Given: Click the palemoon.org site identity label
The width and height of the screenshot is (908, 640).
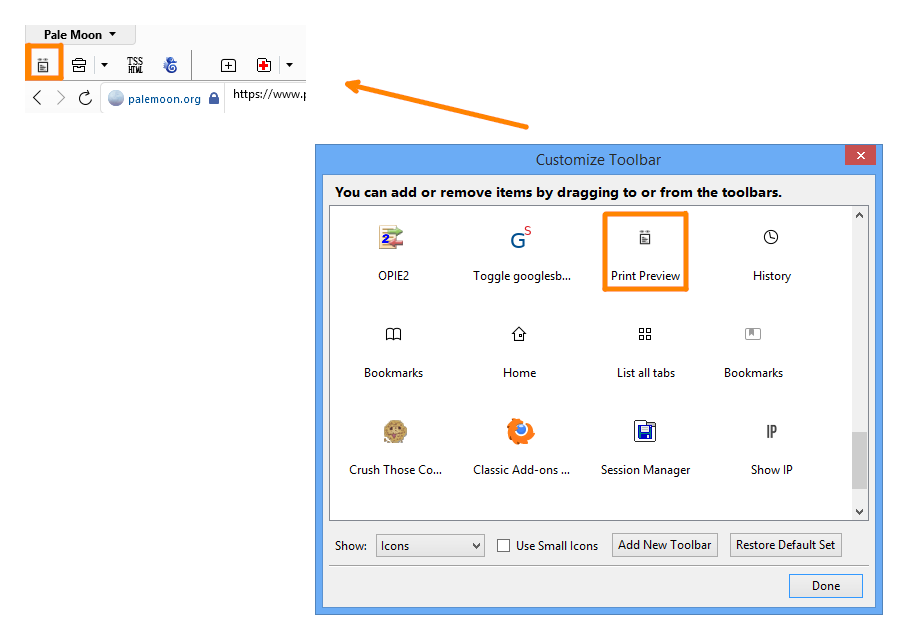Looking at the screenshot, I should tap(164, 99).
